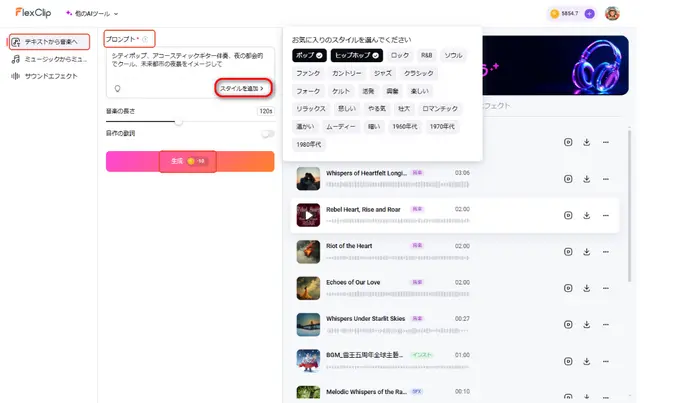Click the Whispers Under Starlit Skies cover thumbnail
The height and width of the screenshot is (403, 700).
click(308, 324)
